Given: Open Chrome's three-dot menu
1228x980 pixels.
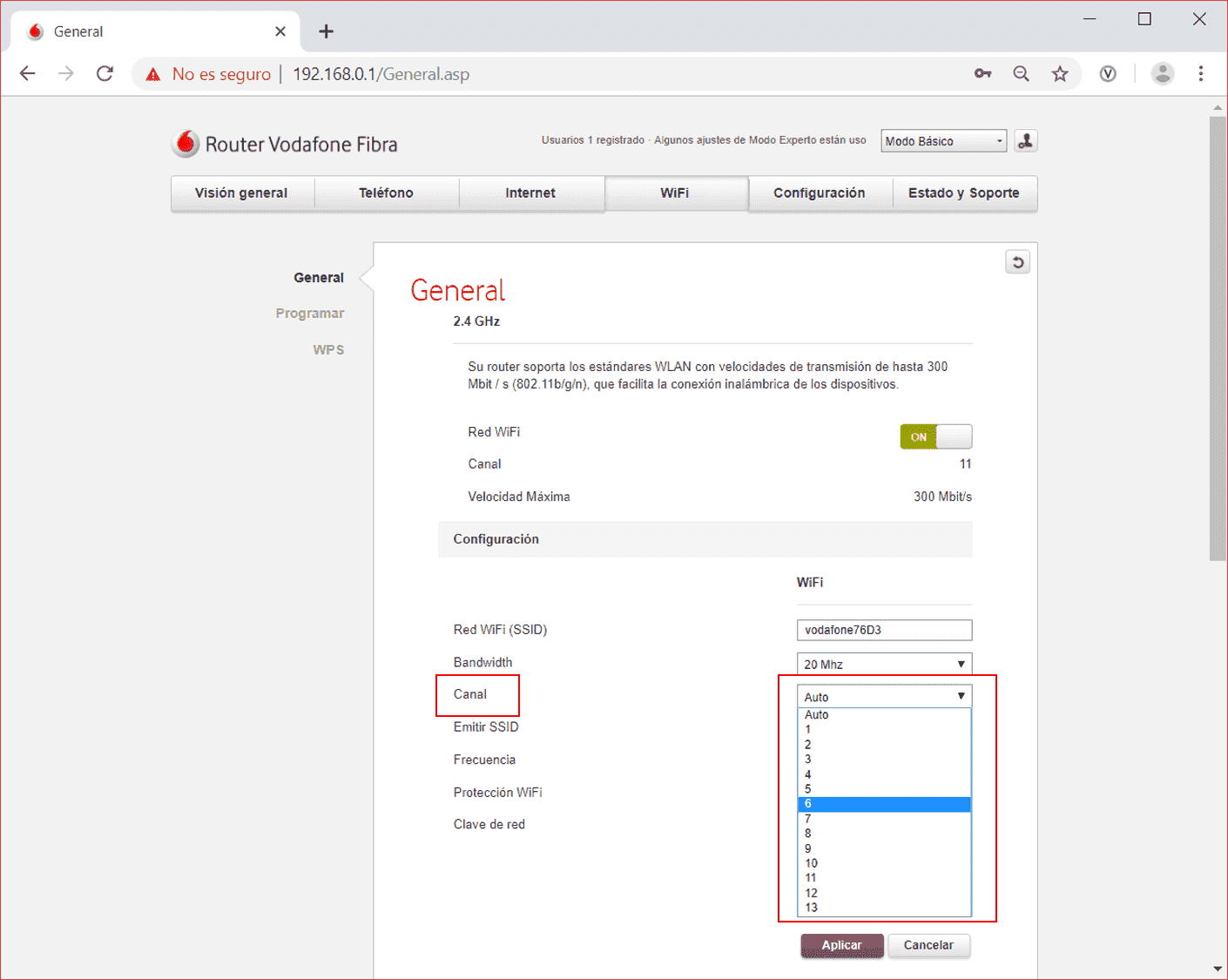Looking at the screenshot, I should 1200,74.
